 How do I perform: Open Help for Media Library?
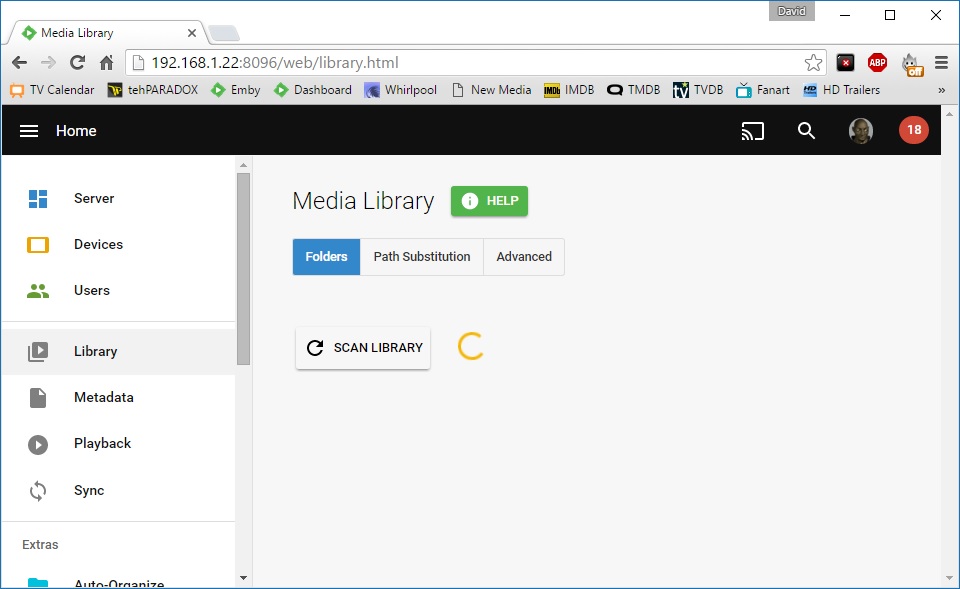coord(489,201)
